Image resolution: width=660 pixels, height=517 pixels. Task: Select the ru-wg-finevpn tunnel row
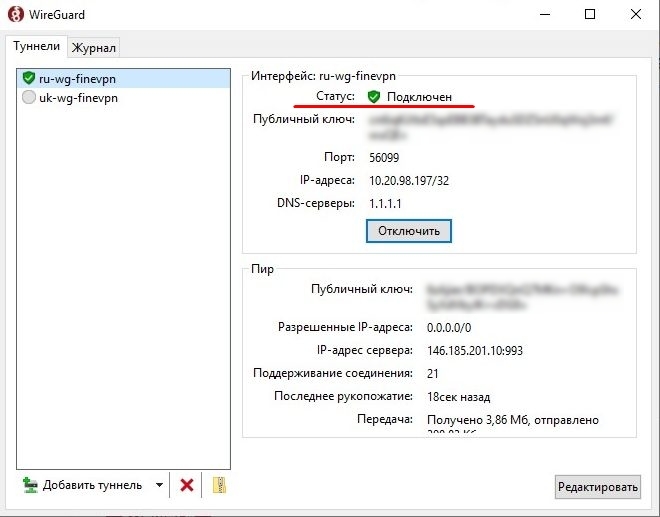click(x=124, y=78)
